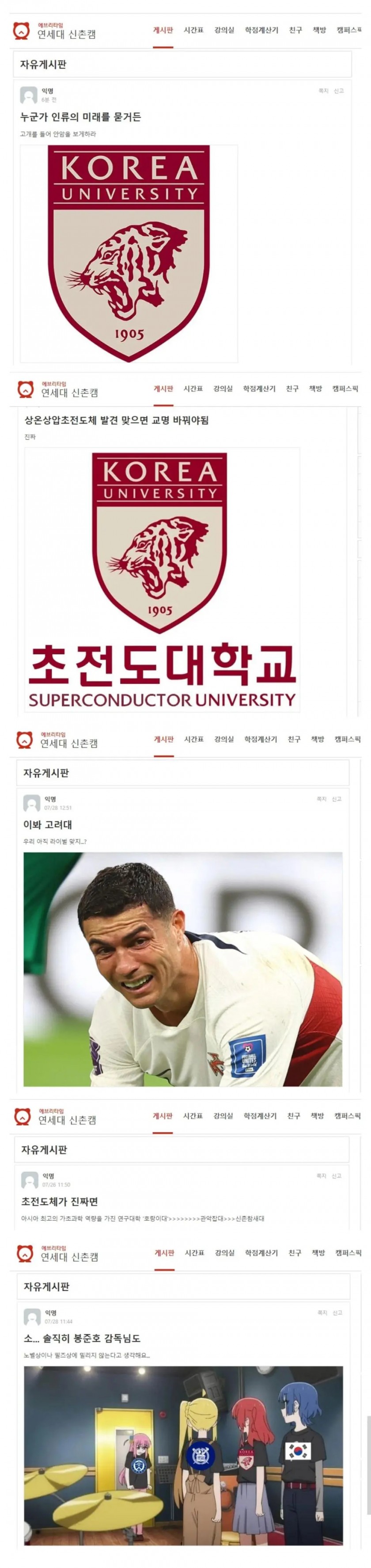Open 학점계산기 tab above '초전도체가 진짜면' post
The width and height of the screenshot is (371, 1568).
pos(260,1116)
